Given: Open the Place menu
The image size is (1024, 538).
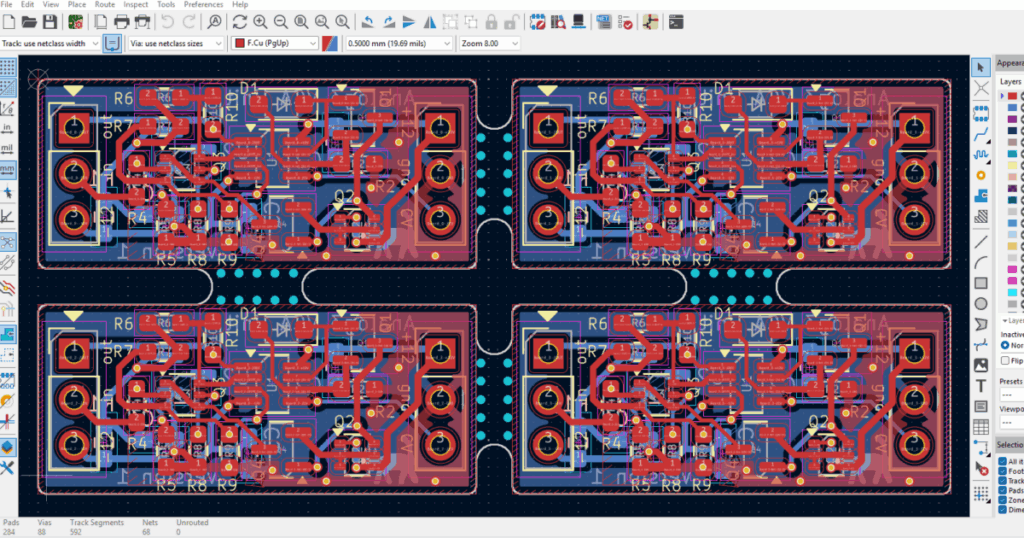Looking at the screenshot, I should (x=77, y=5).
